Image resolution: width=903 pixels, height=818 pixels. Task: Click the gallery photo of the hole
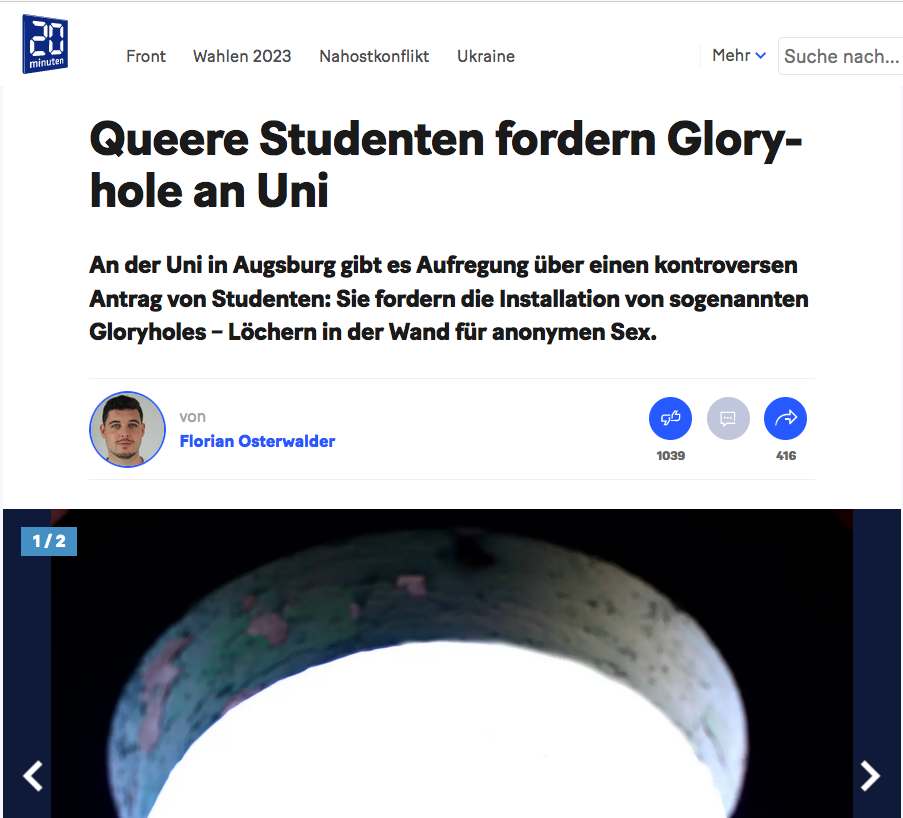point(452,663)
